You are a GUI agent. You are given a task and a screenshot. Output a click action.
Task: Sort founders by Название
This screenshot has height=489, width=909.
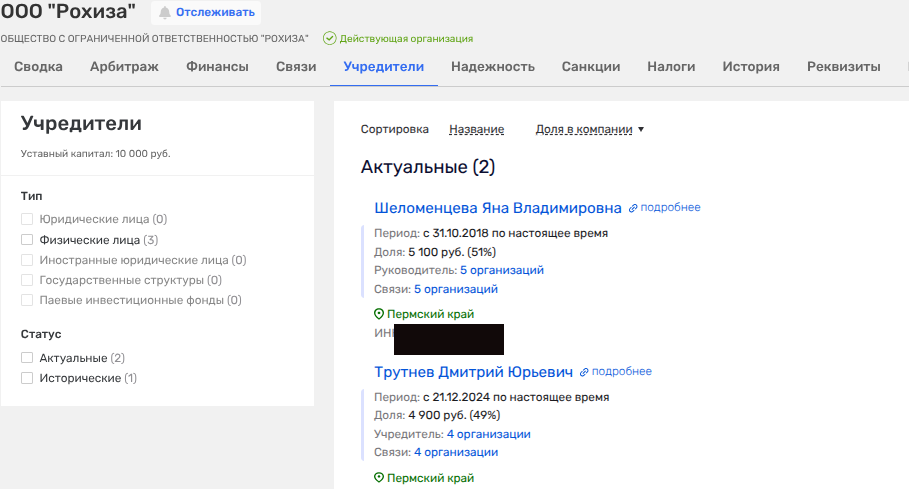476,129
